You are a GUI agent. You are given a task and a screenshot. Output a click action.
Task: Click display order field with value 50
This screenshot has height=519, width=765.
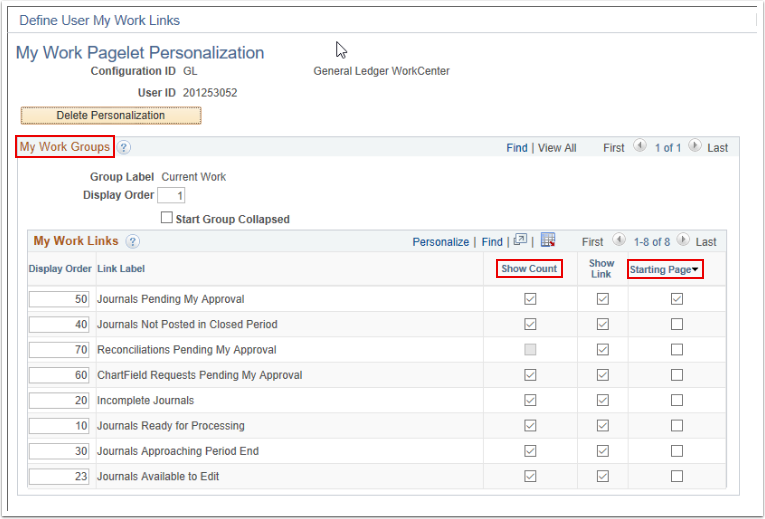click(59, 299)
